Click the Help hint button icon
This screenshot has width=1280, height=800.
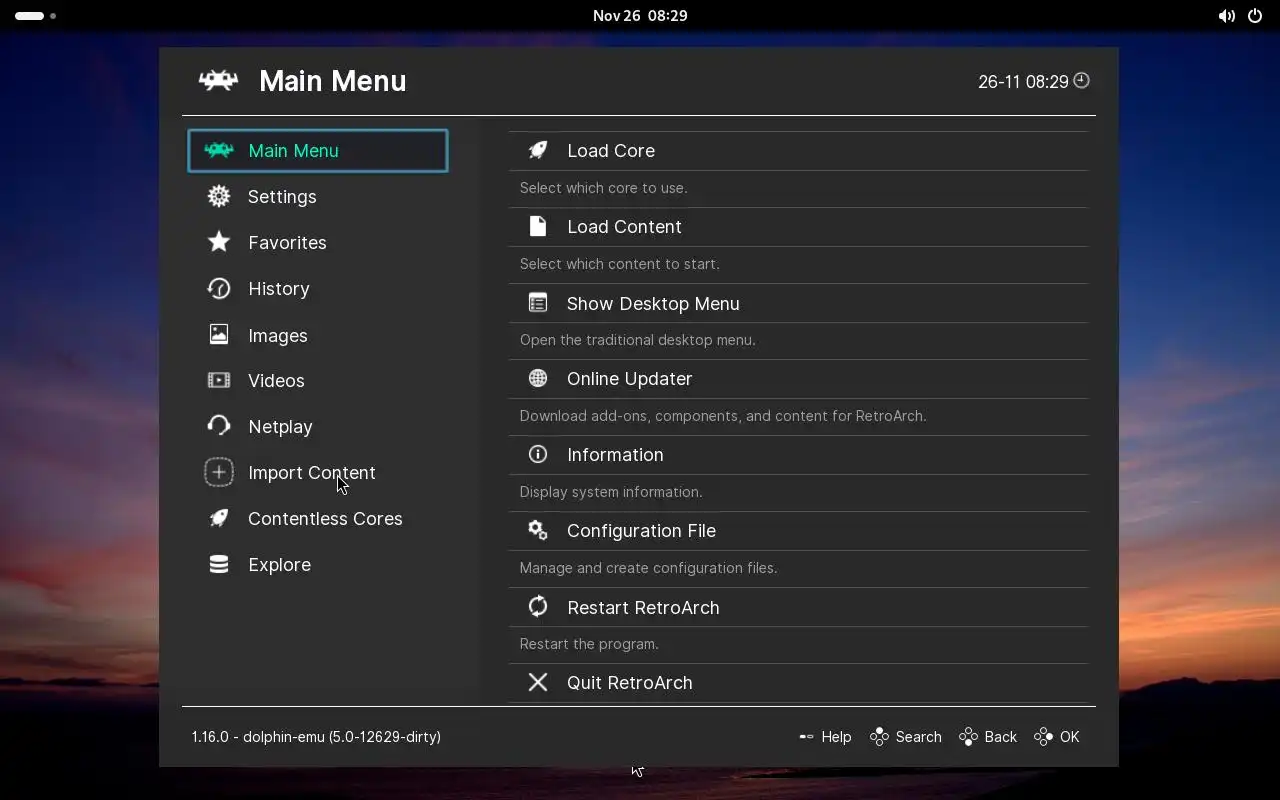click(807, 737)
